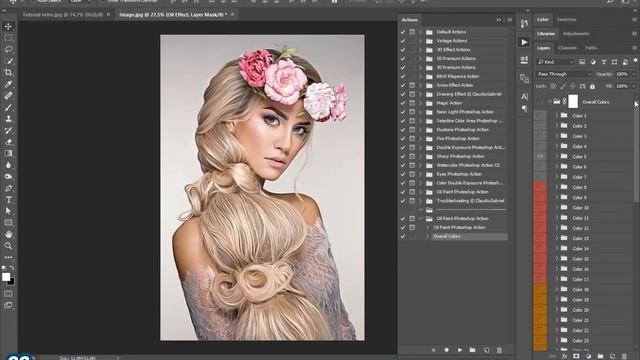
Task: Select the Clone Stamp tool
Action: point(8,119)
